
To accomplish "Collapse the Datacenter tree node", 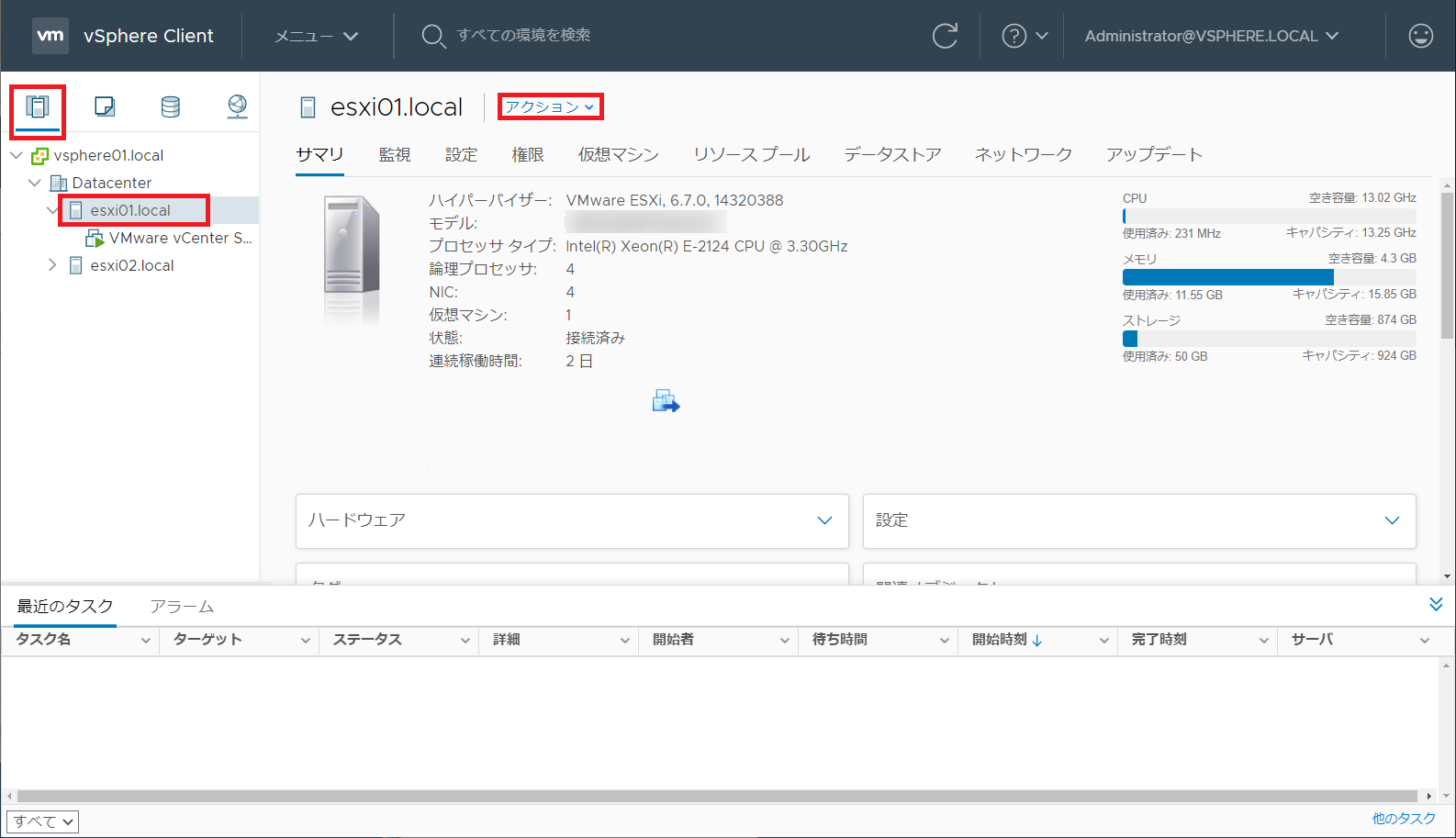I will click(x=35, y=183).
